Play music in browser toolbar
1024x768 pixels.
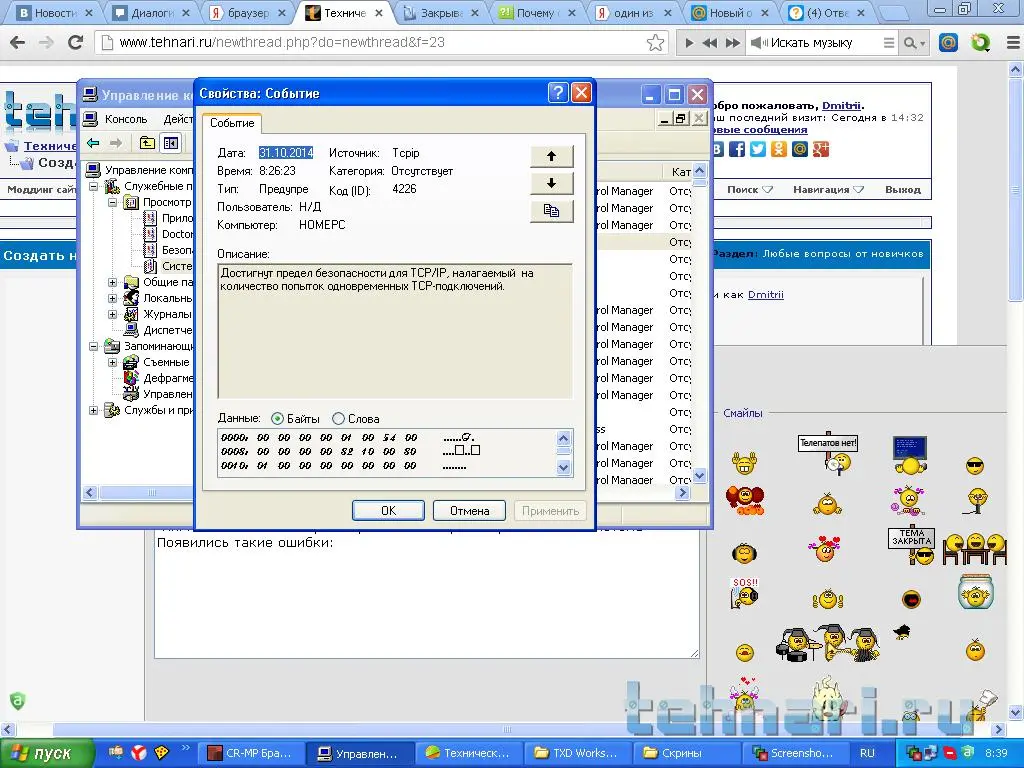[x=689, y=43]
